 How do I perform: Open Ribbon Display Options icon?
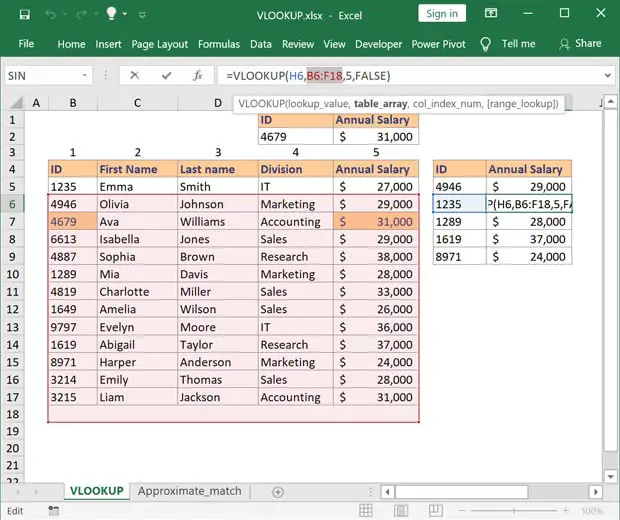(491, 13)
